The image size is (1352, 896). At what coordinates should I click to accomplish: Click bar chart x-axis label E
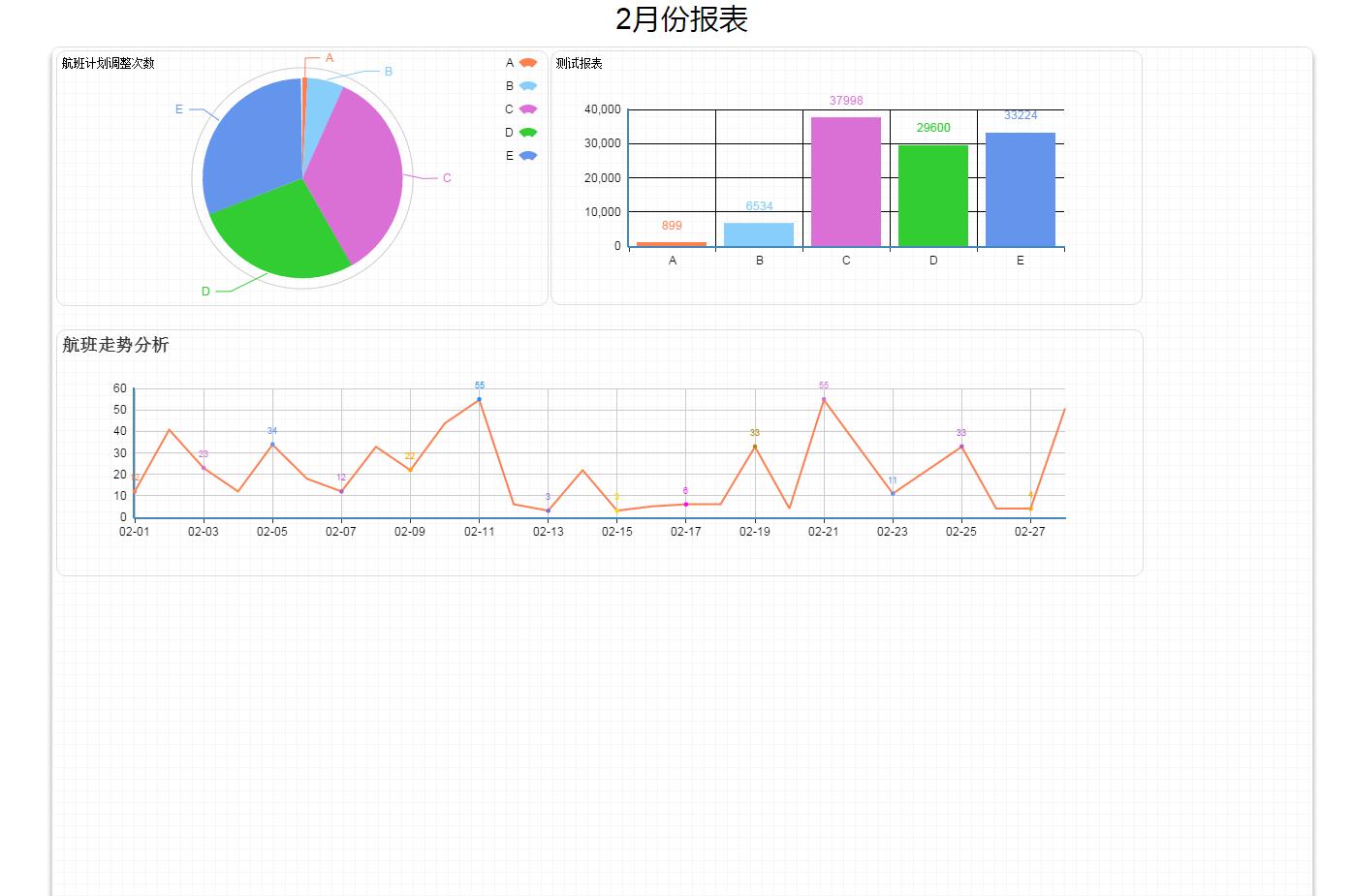click(1021, 261)
